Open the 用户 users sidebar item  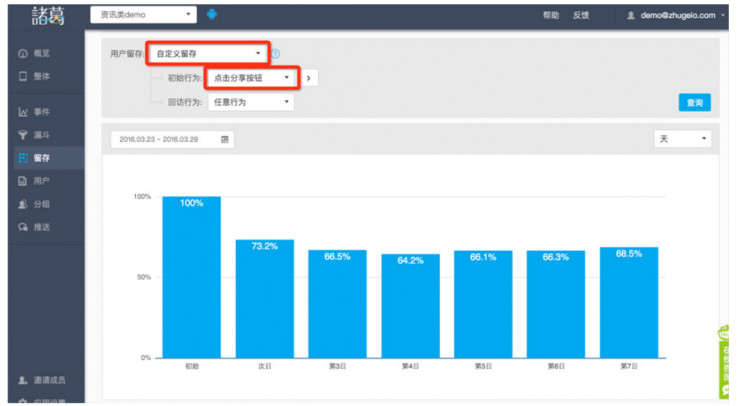(x=40, y=181)
